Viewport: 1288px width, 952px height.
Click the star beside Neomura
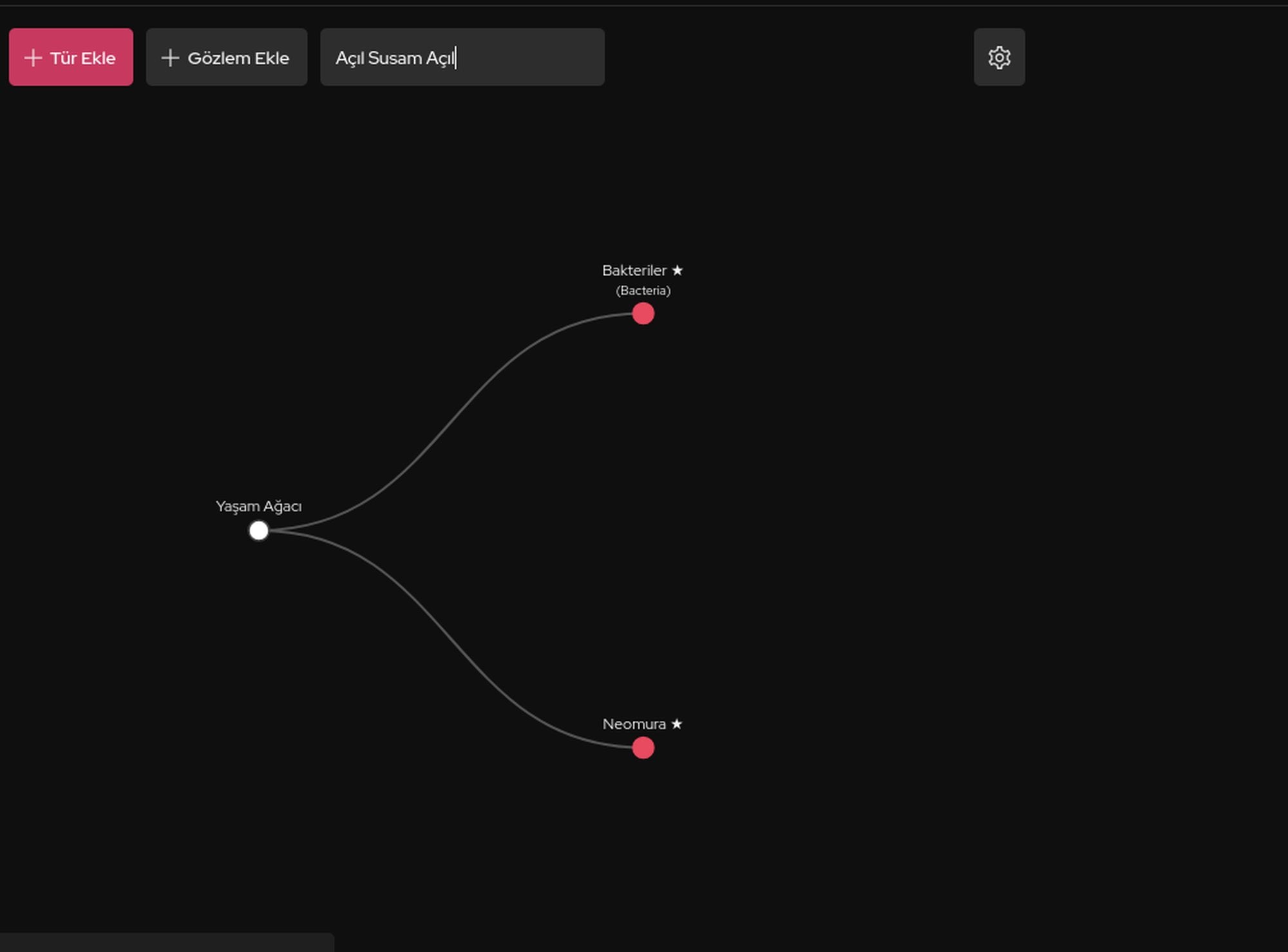tap(676, 724)
